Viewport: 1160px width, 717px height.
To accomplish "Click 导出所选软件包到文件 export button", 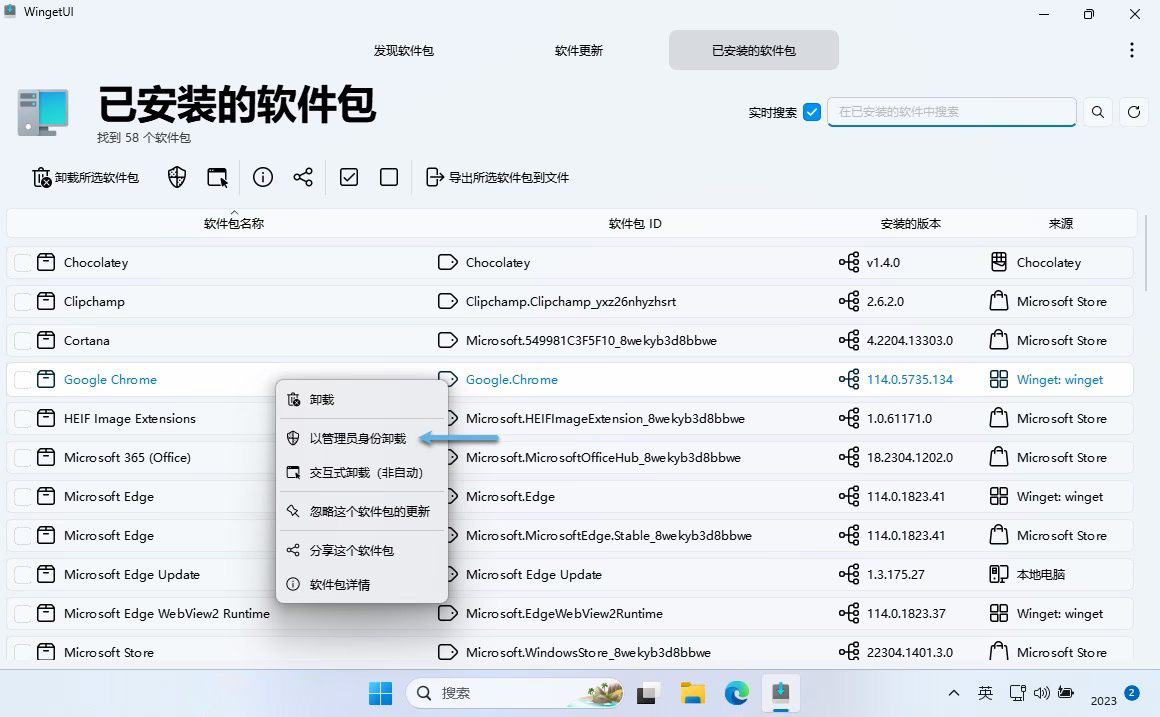I will pyautogui.click(x=497, y=178).
